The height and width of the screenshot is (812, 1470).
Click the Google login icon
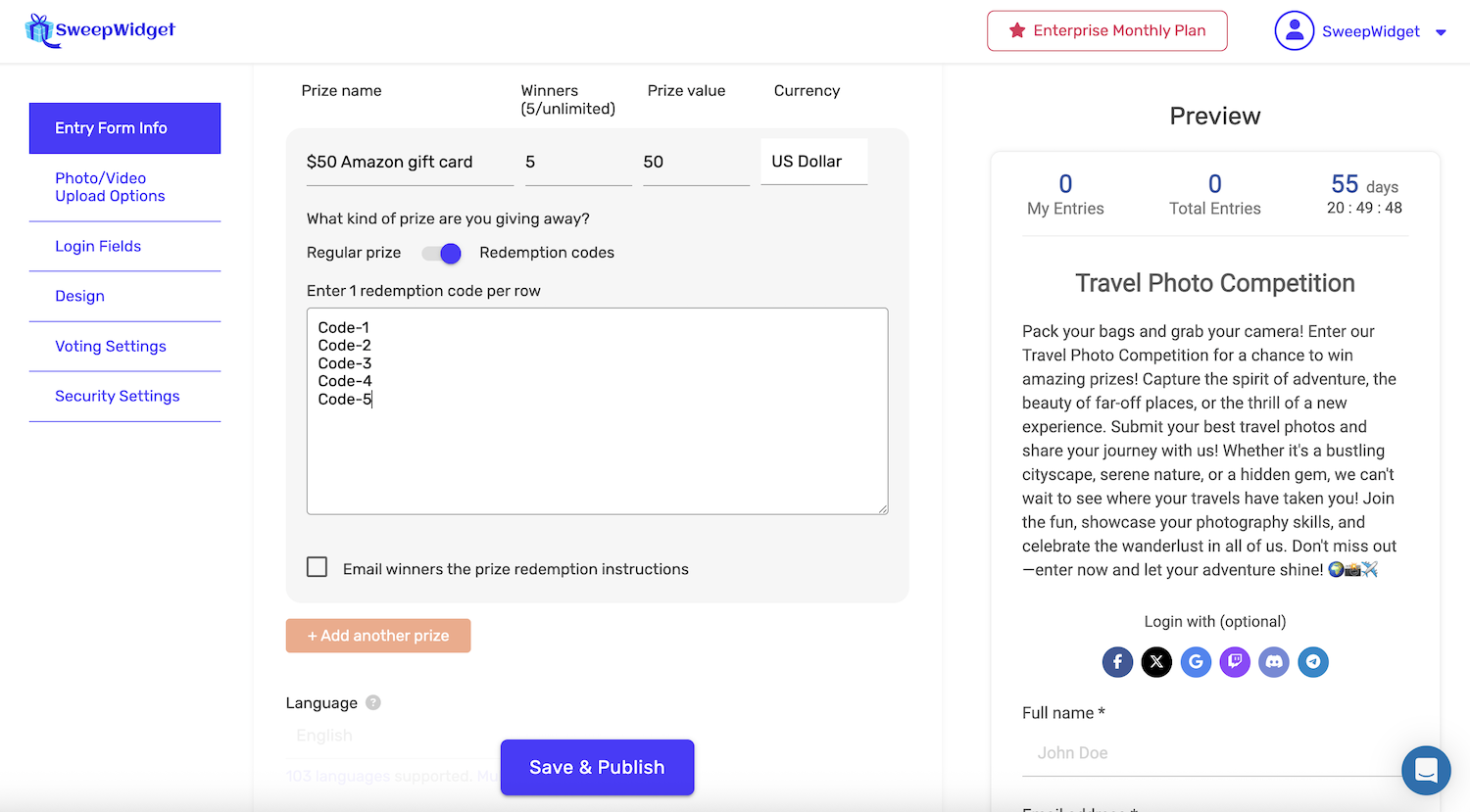tap(1196, 662)
